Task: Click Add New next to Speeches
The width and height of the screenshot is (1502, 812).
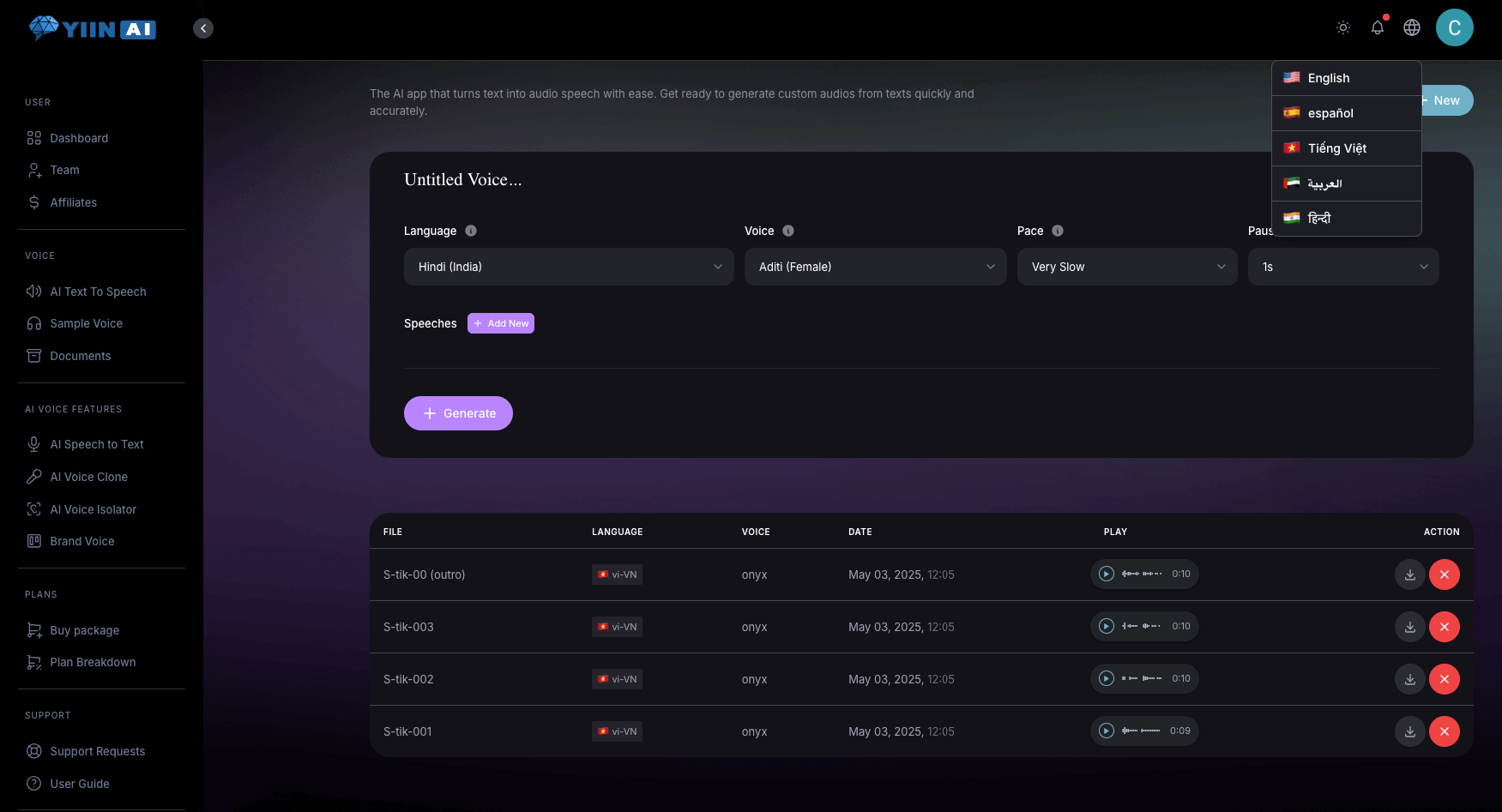Action: [x=501, y=323]
